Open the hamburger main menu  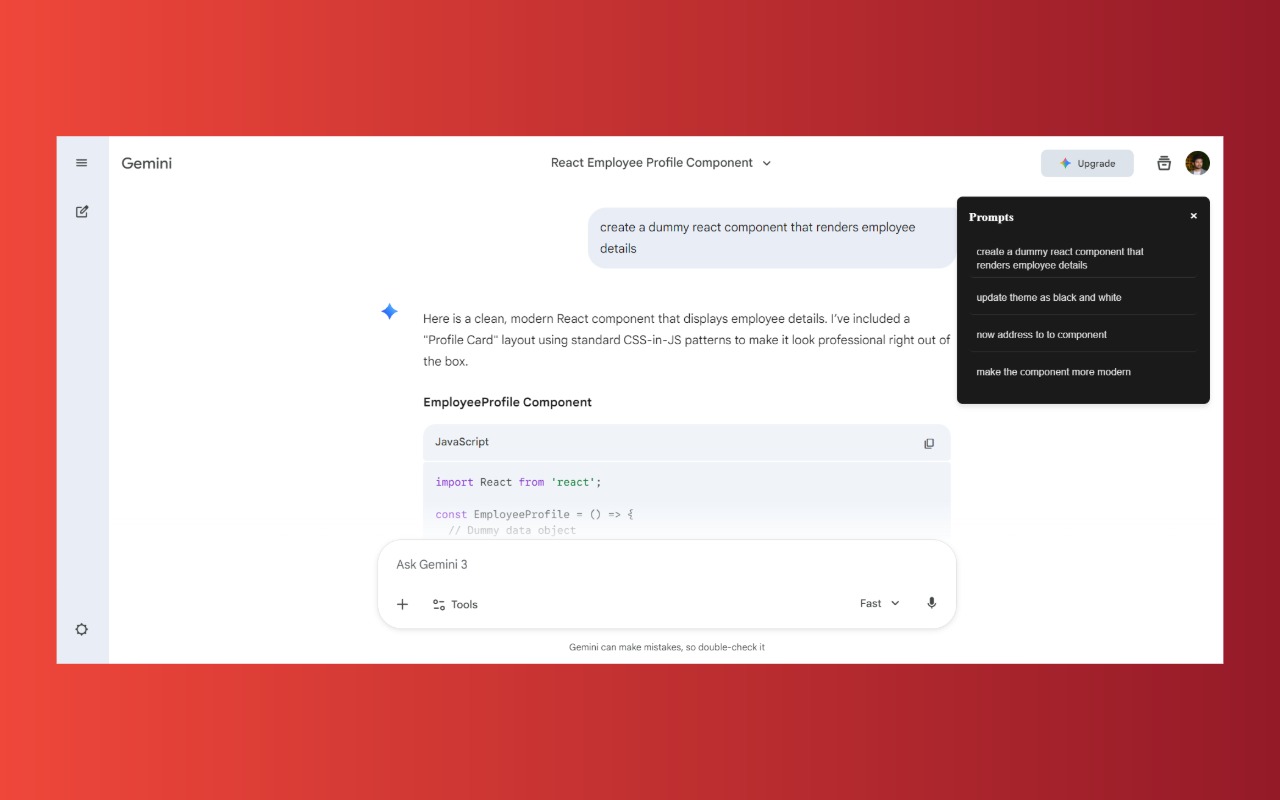point(82,163)
